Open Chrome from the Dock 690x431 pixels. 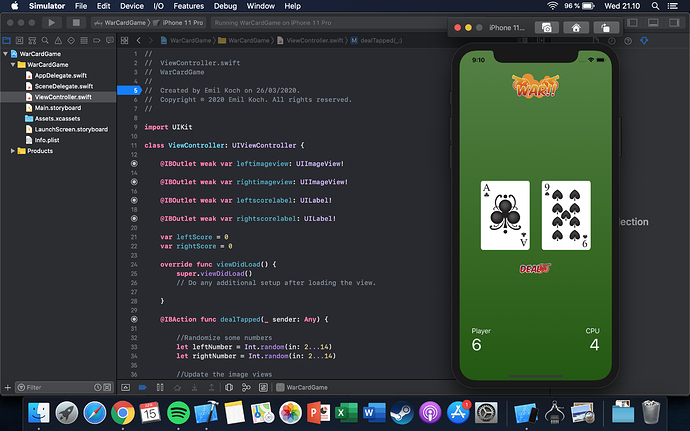tap(123, 411)
